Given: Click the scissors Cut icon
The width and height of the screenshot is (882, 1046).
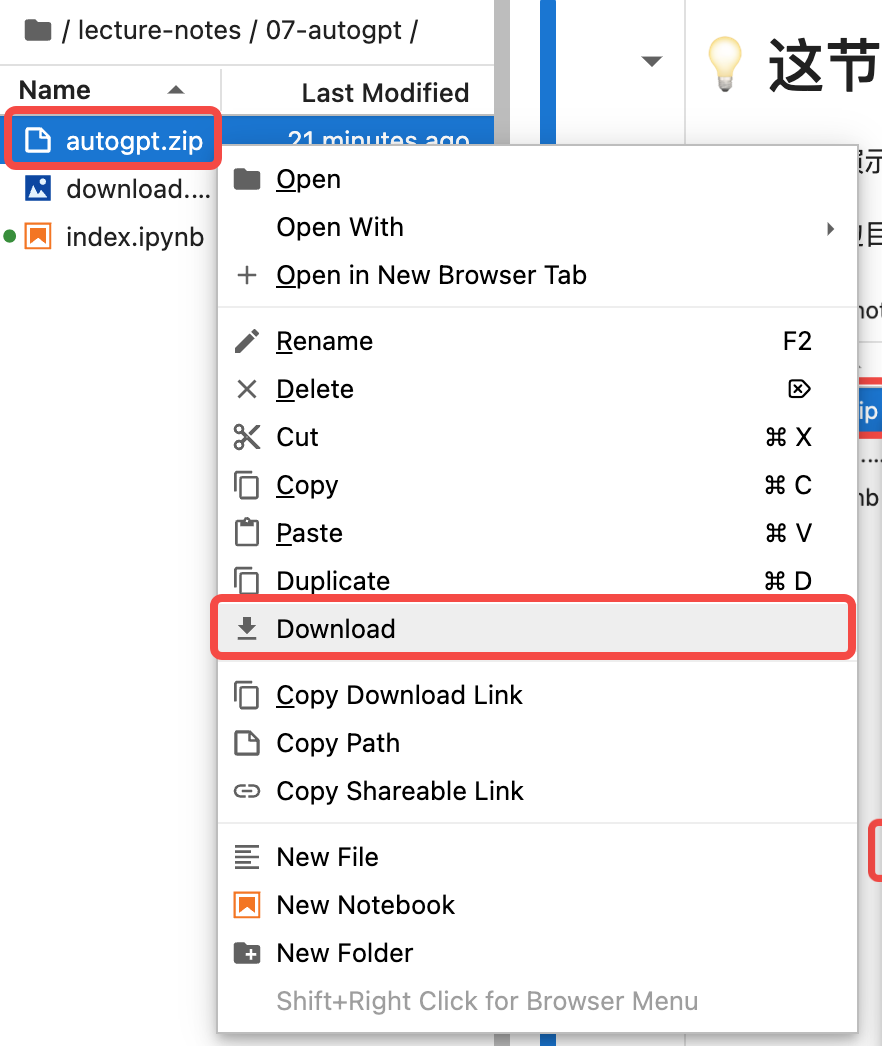Looking at the screenshot, I should coord(247,437).
